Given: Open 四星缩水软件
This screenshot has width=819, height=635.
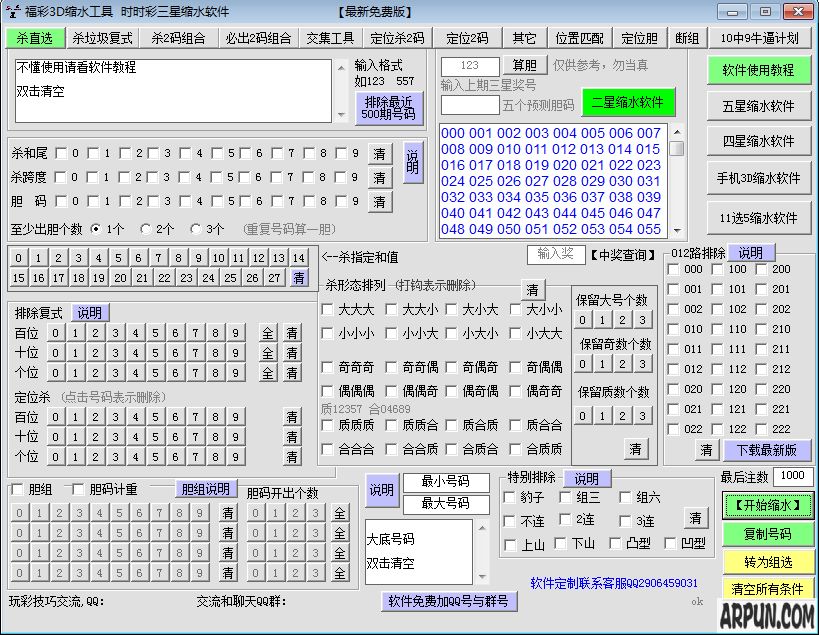Looking at the screenshot, I should click(758, 141).
